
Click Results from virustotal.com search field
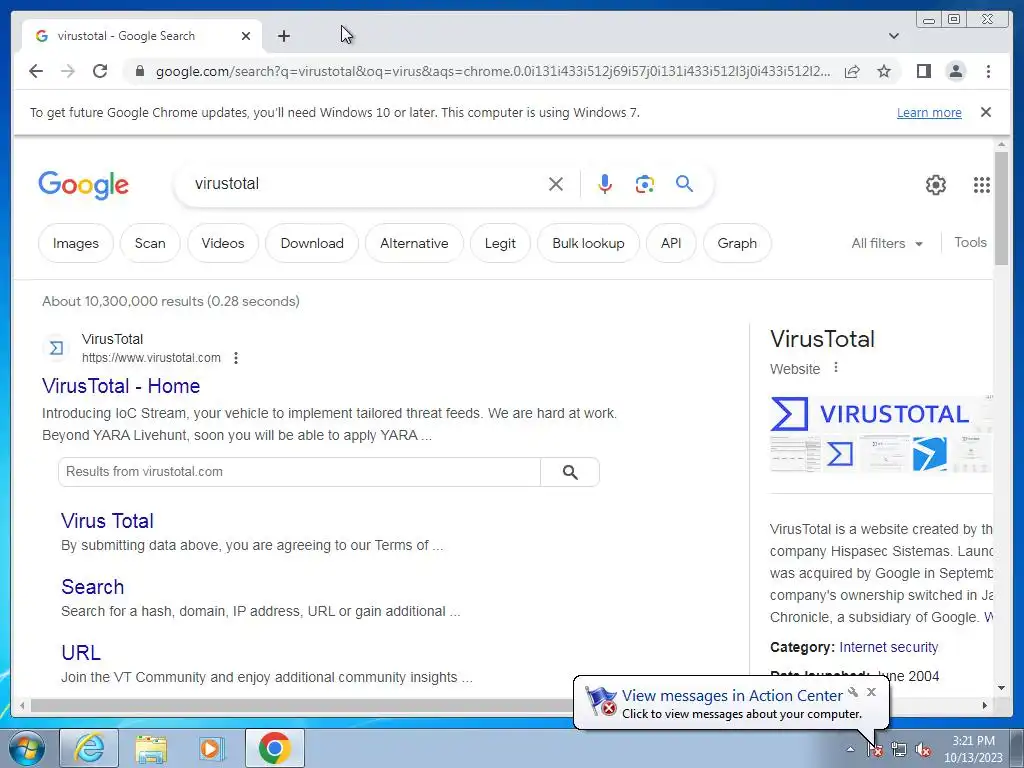click(x=299, y=472)
